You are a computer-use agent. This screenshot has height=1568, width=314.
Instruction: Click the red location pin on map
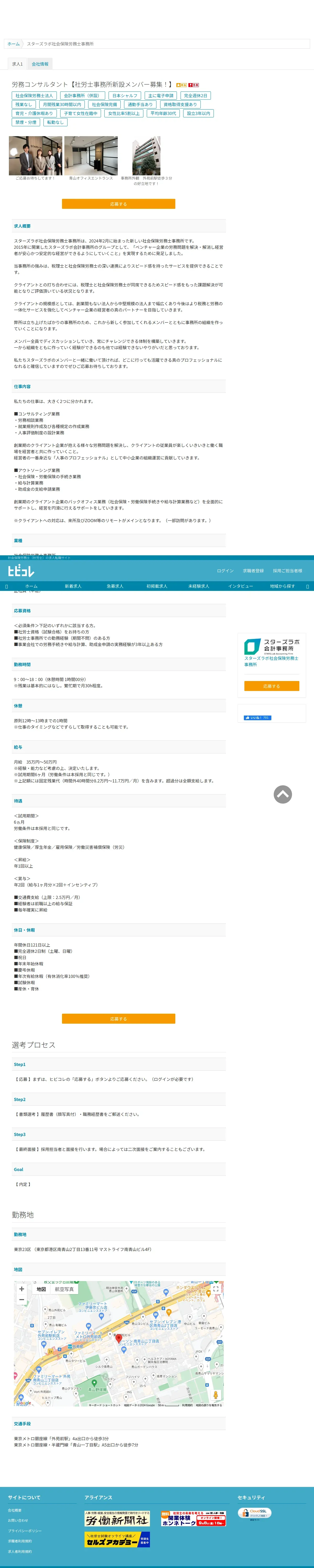click(x=119, y=1339)
